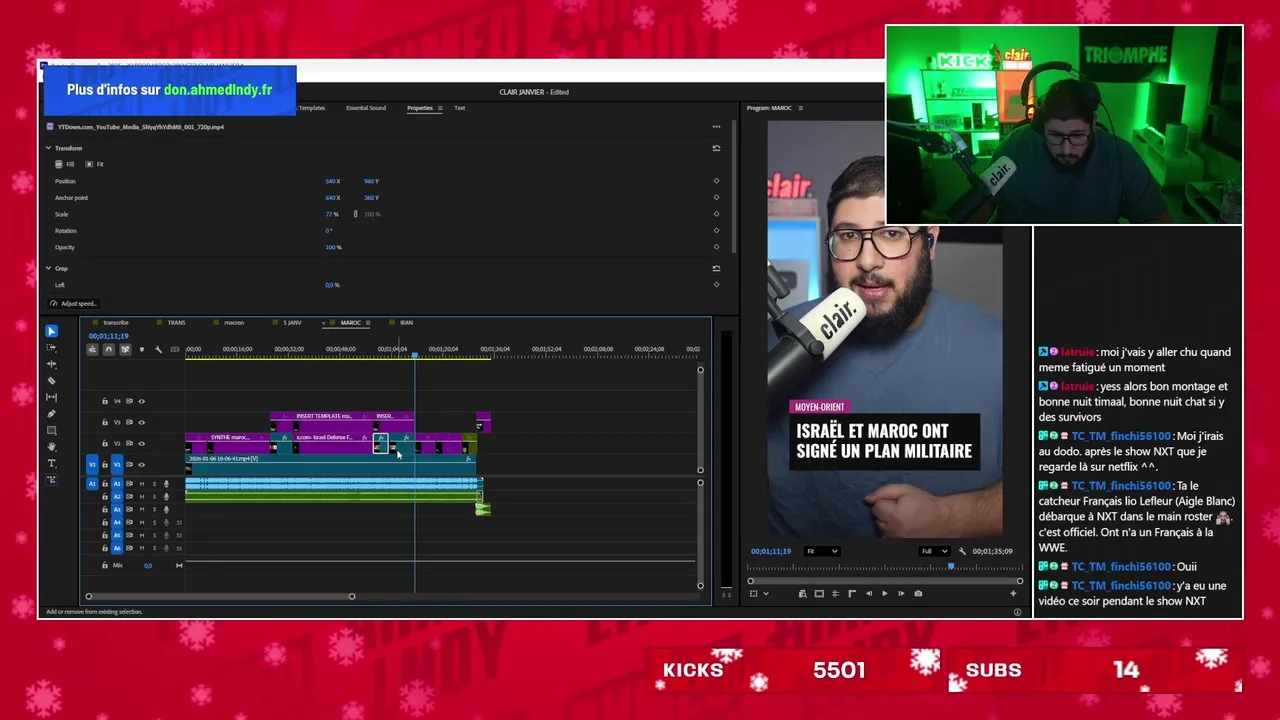The height and width of the screenshot is (720, 1280).
Task: Enable voice-over record on track A3
Action: pyautogui.click(x=167, y=510)
